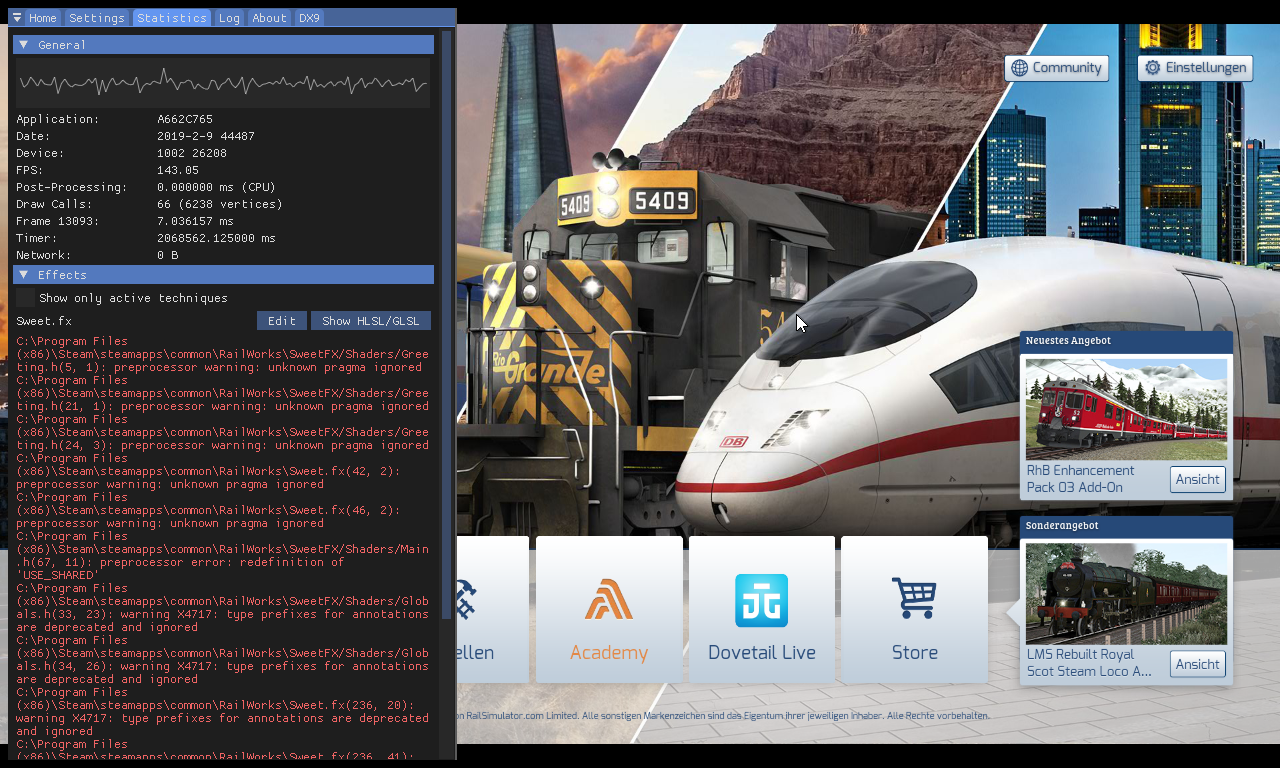Click the Academy logo icon
Viewport: 1280px width, 768px height.
(609, 600)
